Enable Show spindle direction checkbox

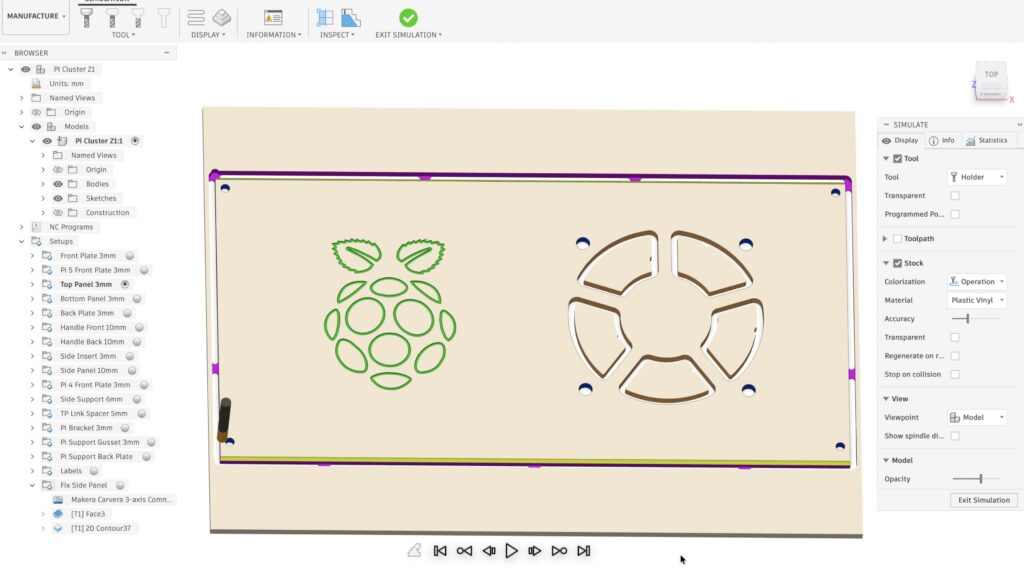click(x=955, y=436)
